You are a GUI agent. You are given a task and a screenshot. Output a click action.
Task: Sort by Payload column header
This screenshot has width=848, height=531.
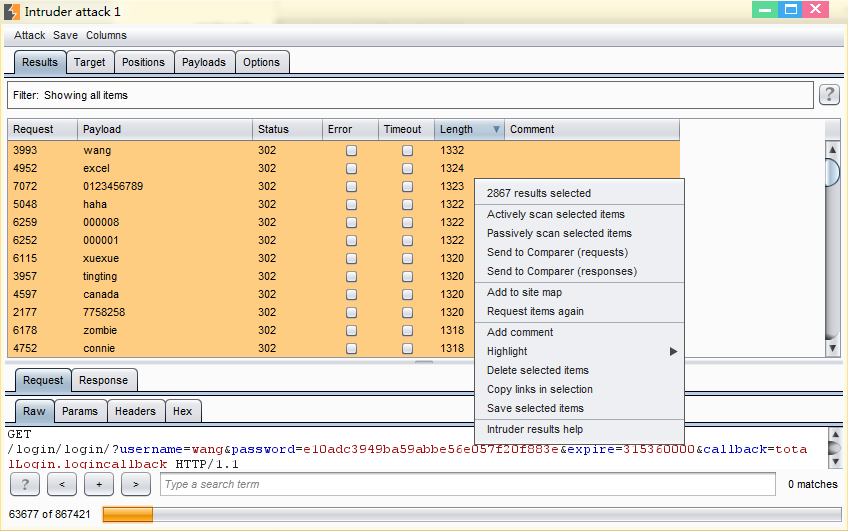[165, 129]
